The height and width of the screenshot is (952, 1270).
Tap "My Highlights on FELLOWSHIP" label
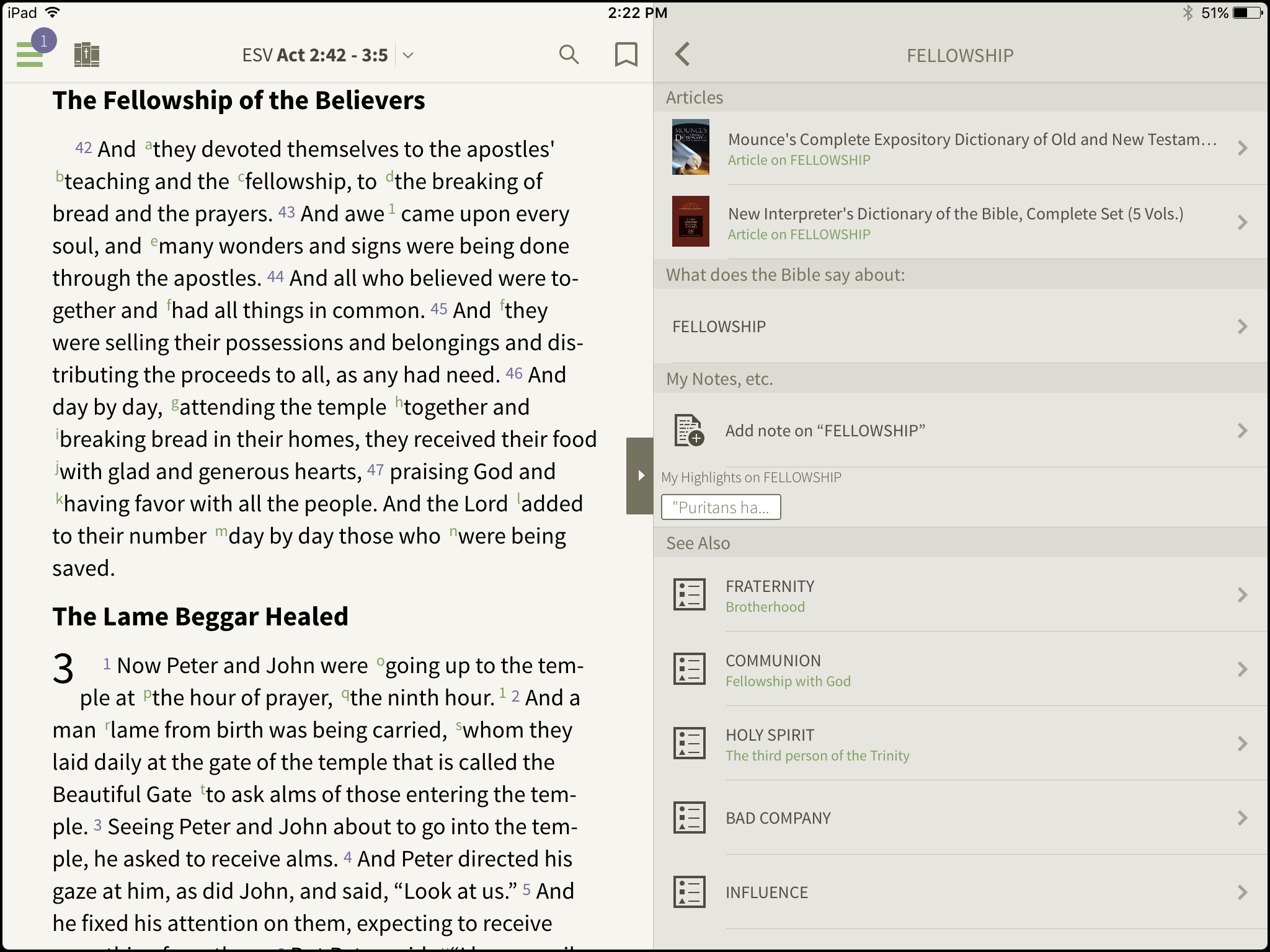pos(751,477)
